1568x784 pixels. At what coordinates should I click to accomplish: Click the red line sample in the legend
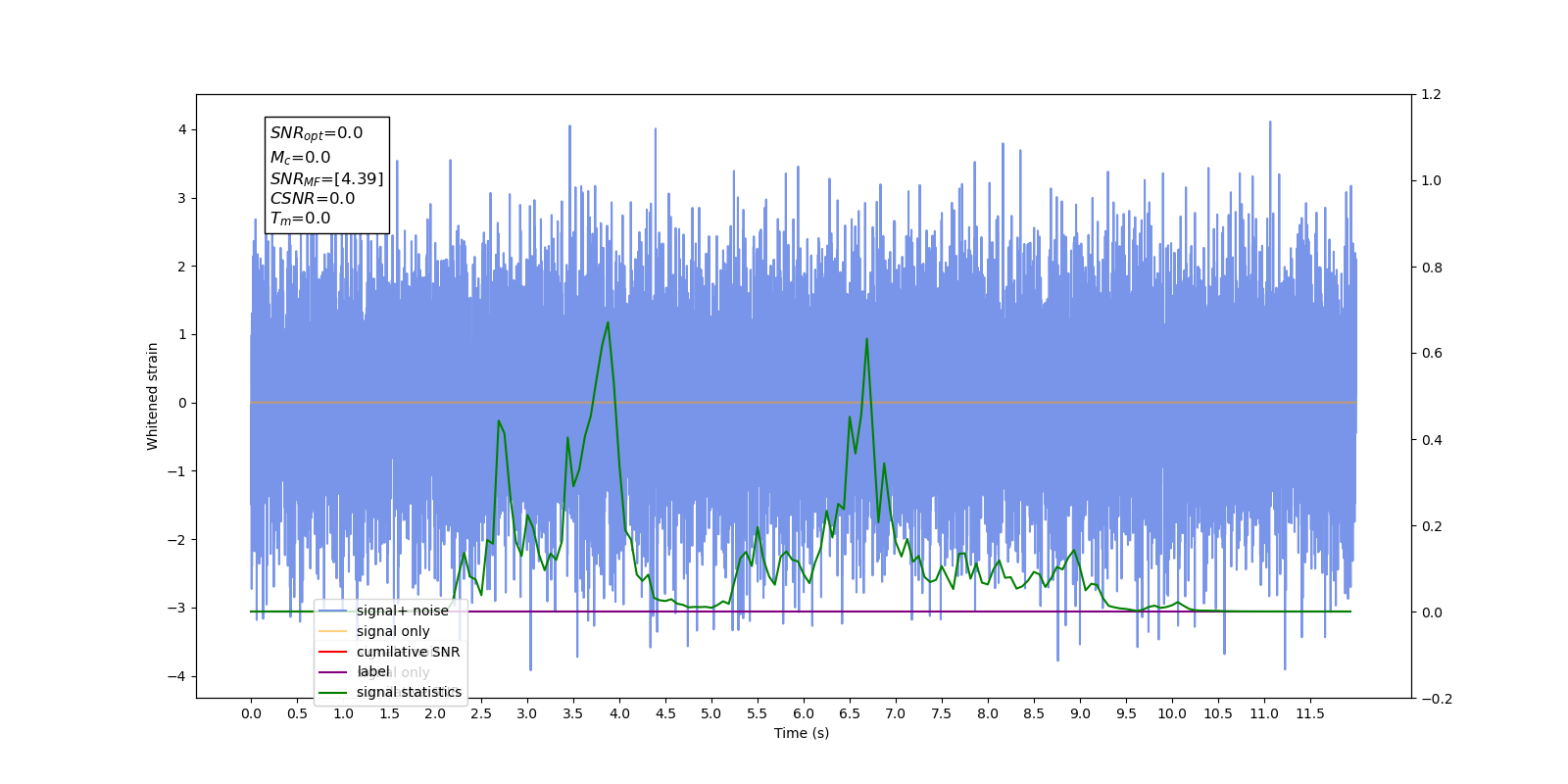pyautogui.click(x=333, y=652)
